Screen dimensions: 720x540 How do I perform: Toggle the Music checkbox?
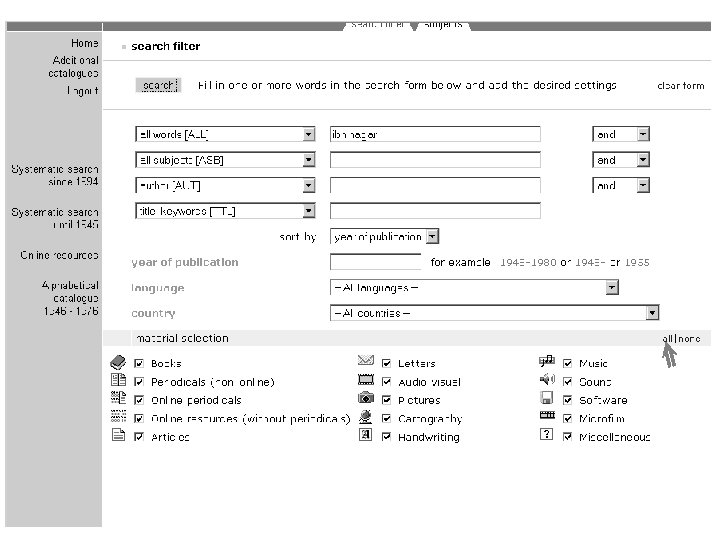(x=568, y=364)
